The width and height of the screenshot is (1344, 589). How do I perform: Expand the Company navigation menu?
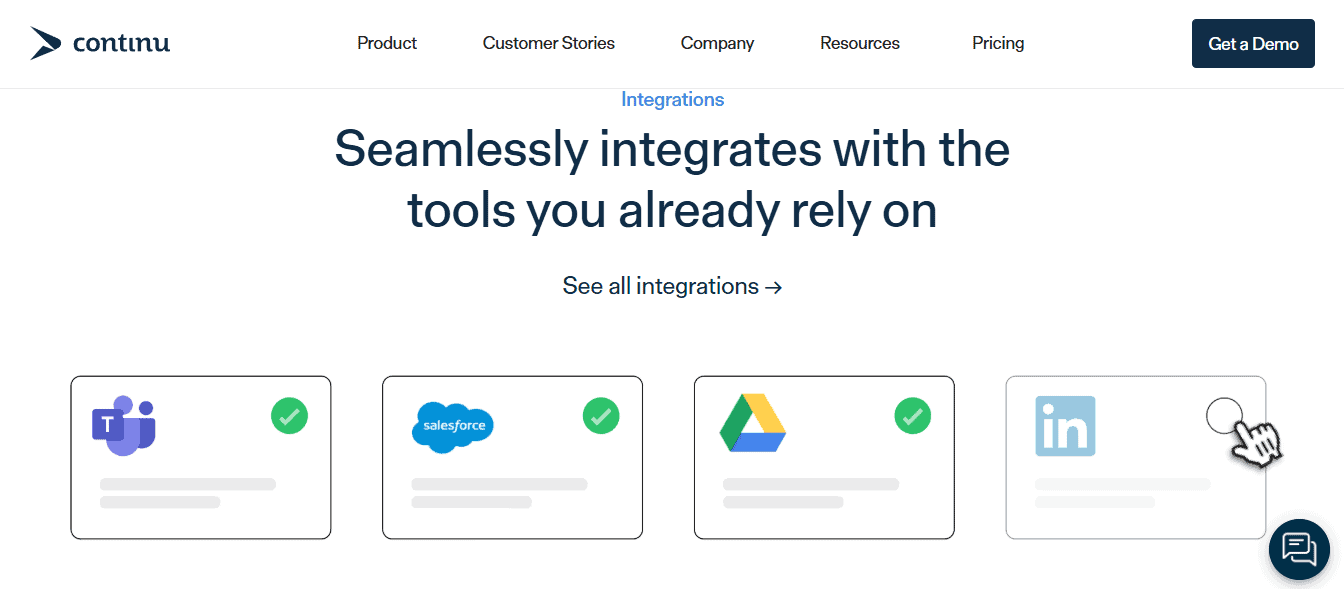pos(717,43)
